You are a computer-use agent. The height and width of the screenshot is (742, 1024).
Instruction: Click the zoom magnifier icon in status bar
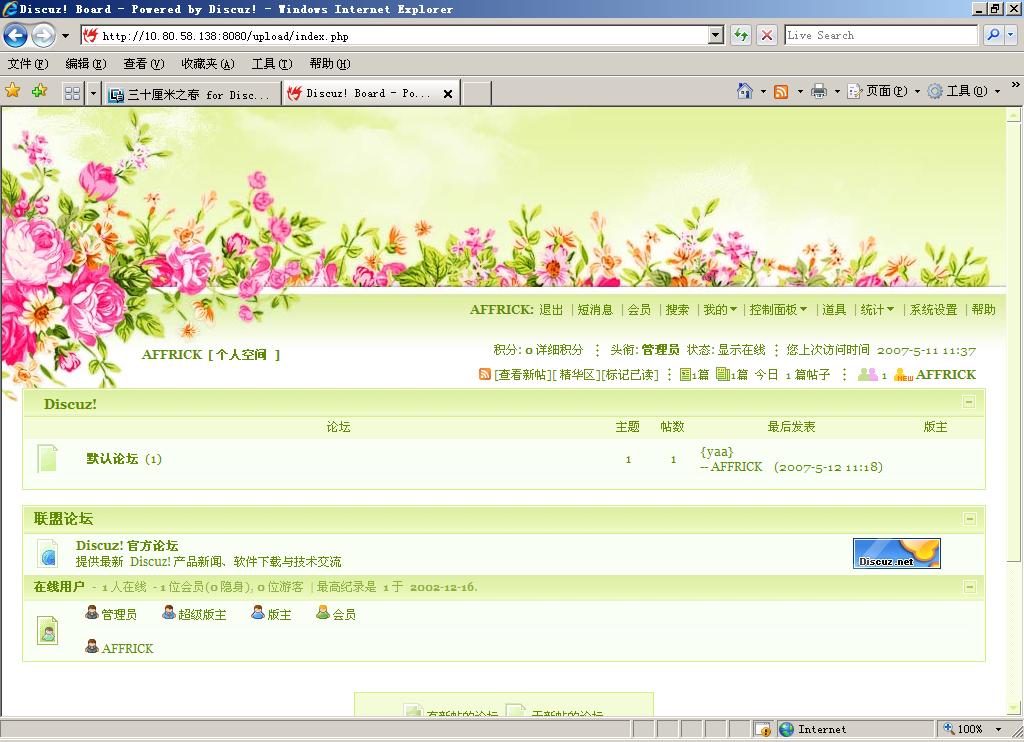949,728
